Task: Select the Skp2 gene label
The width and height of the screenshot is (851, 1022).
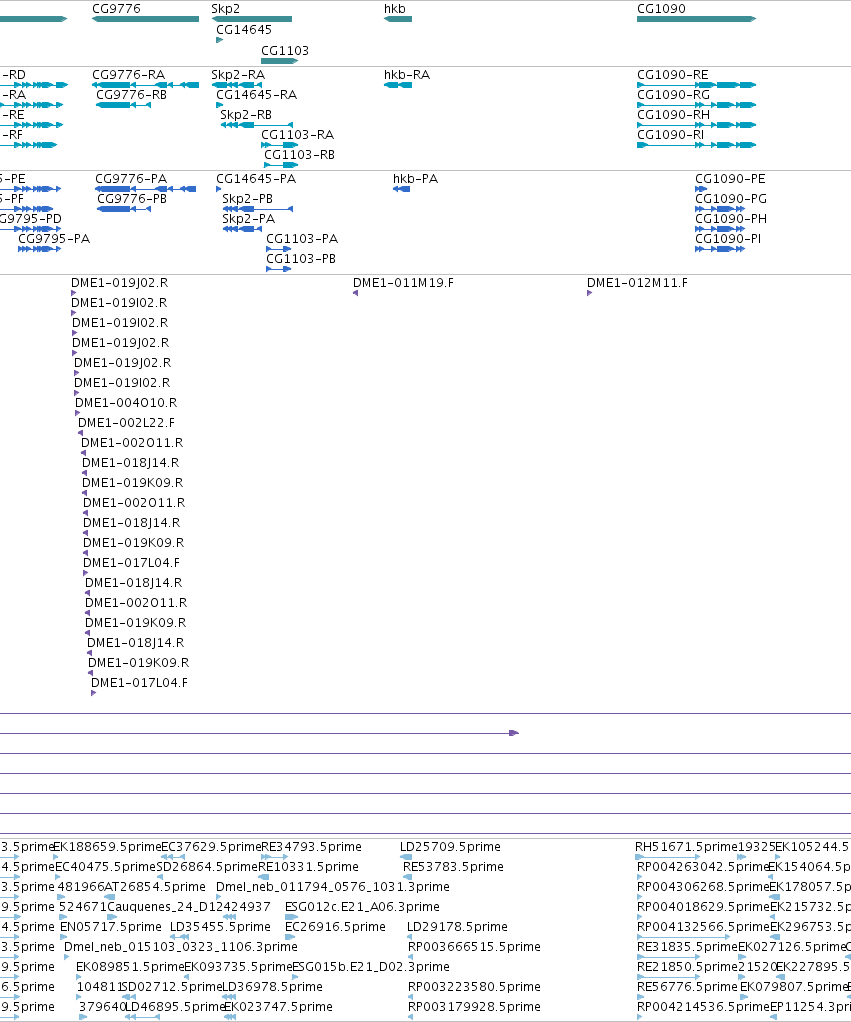Action: 225,8
